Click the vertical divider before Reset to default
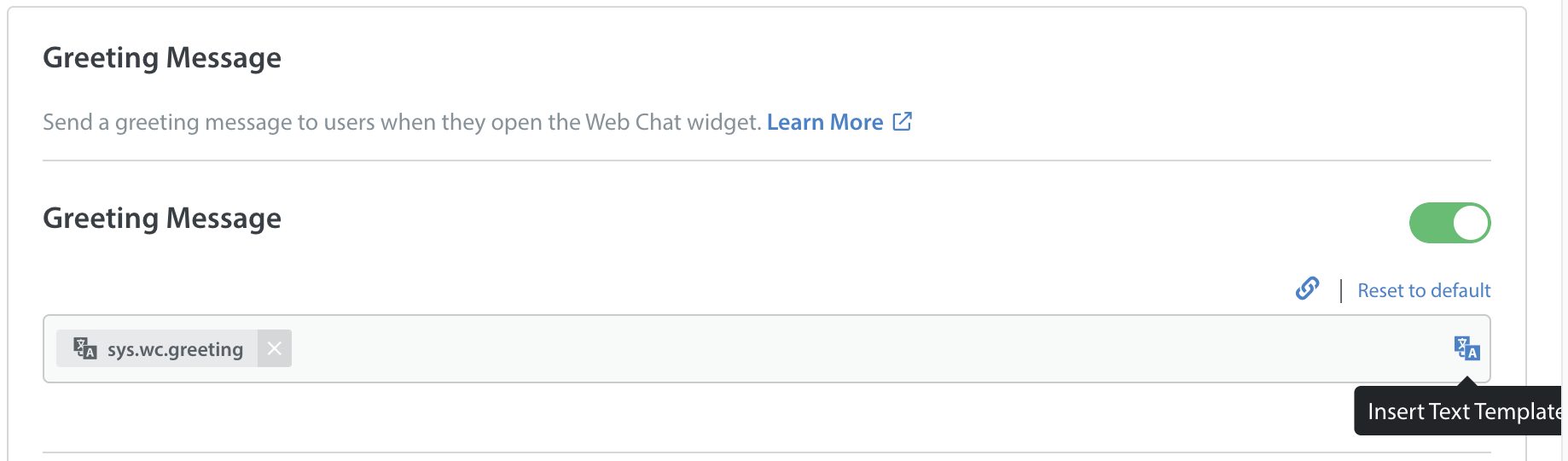The width and height of the screenshot is (1568, 461). (x=1341, y=290)
